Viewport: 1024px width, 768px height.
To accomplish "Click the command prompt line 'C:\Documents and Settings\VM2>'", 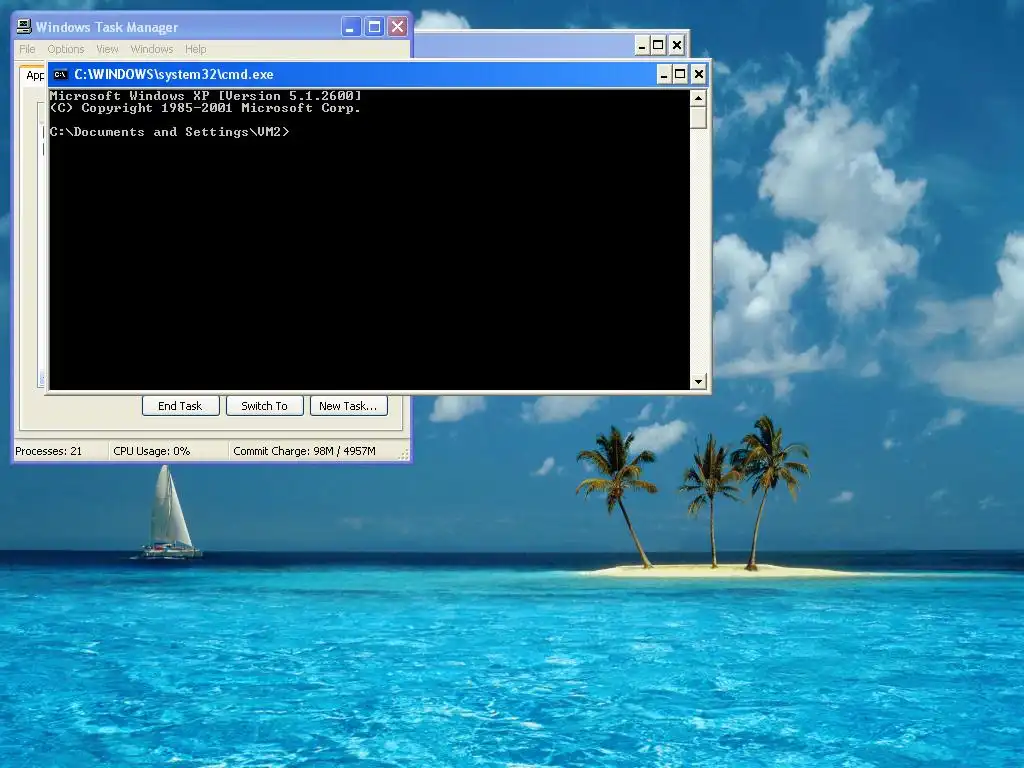I will 169,132.
